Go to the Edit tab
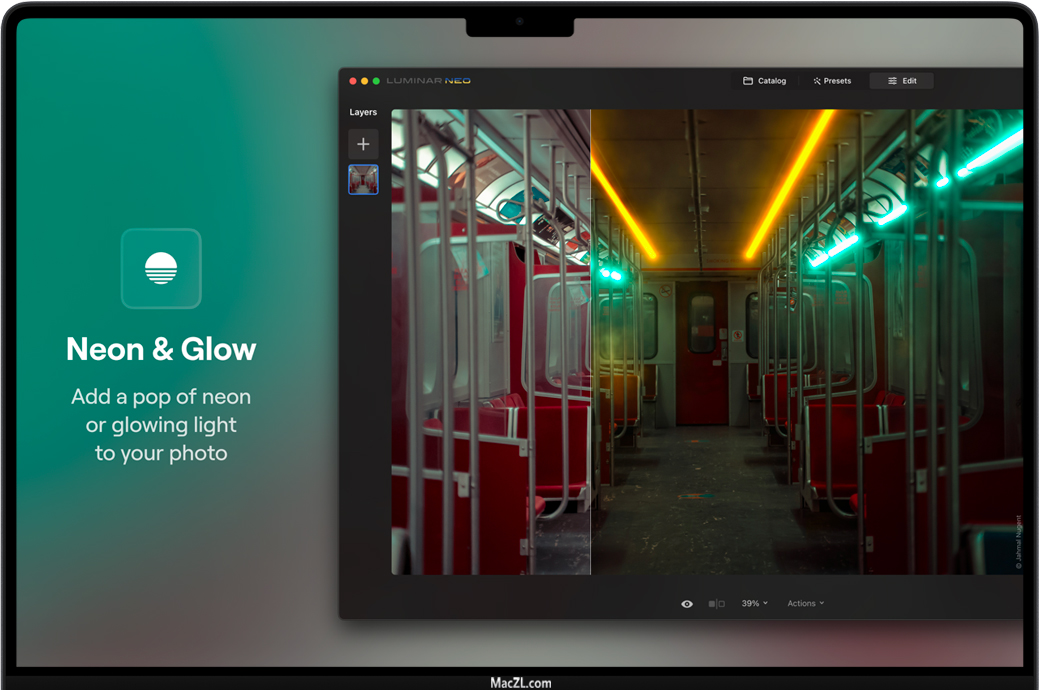This screenshot has width=1040, height=690. (901, 81)
